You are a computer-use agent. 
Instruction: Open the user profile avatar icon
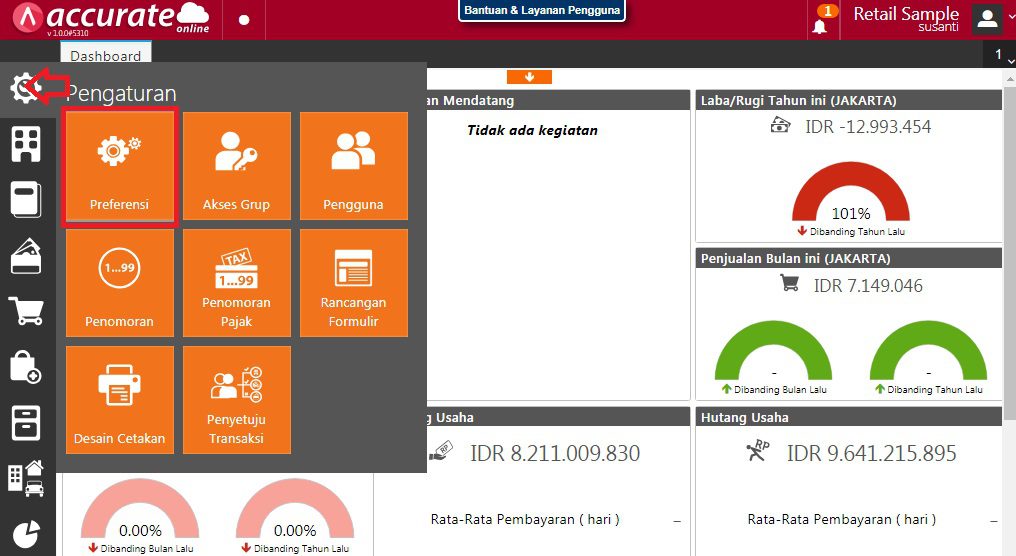987,19
